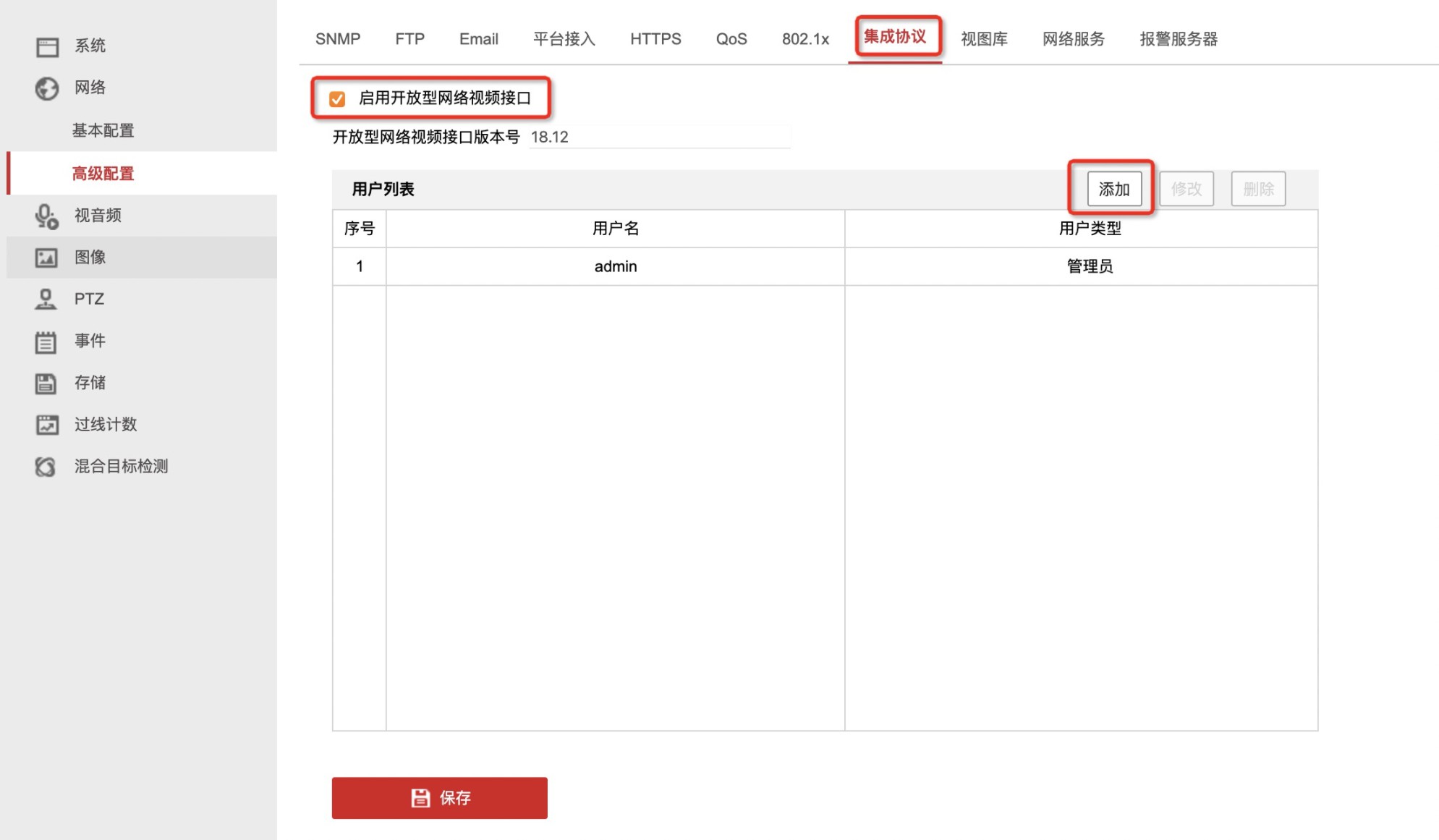Uncheck 启用开放型网络视频接口 checkbox

(337, 99)
